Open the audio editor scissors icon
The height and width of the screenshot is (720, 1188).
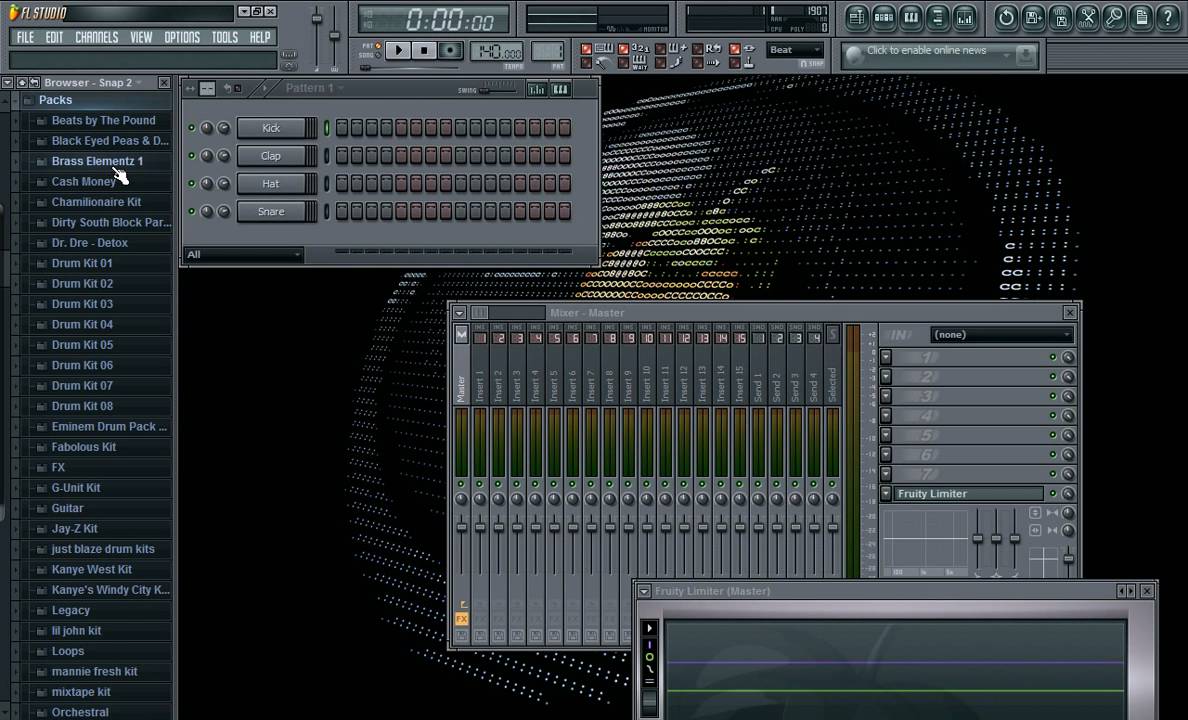(1087, 17)
